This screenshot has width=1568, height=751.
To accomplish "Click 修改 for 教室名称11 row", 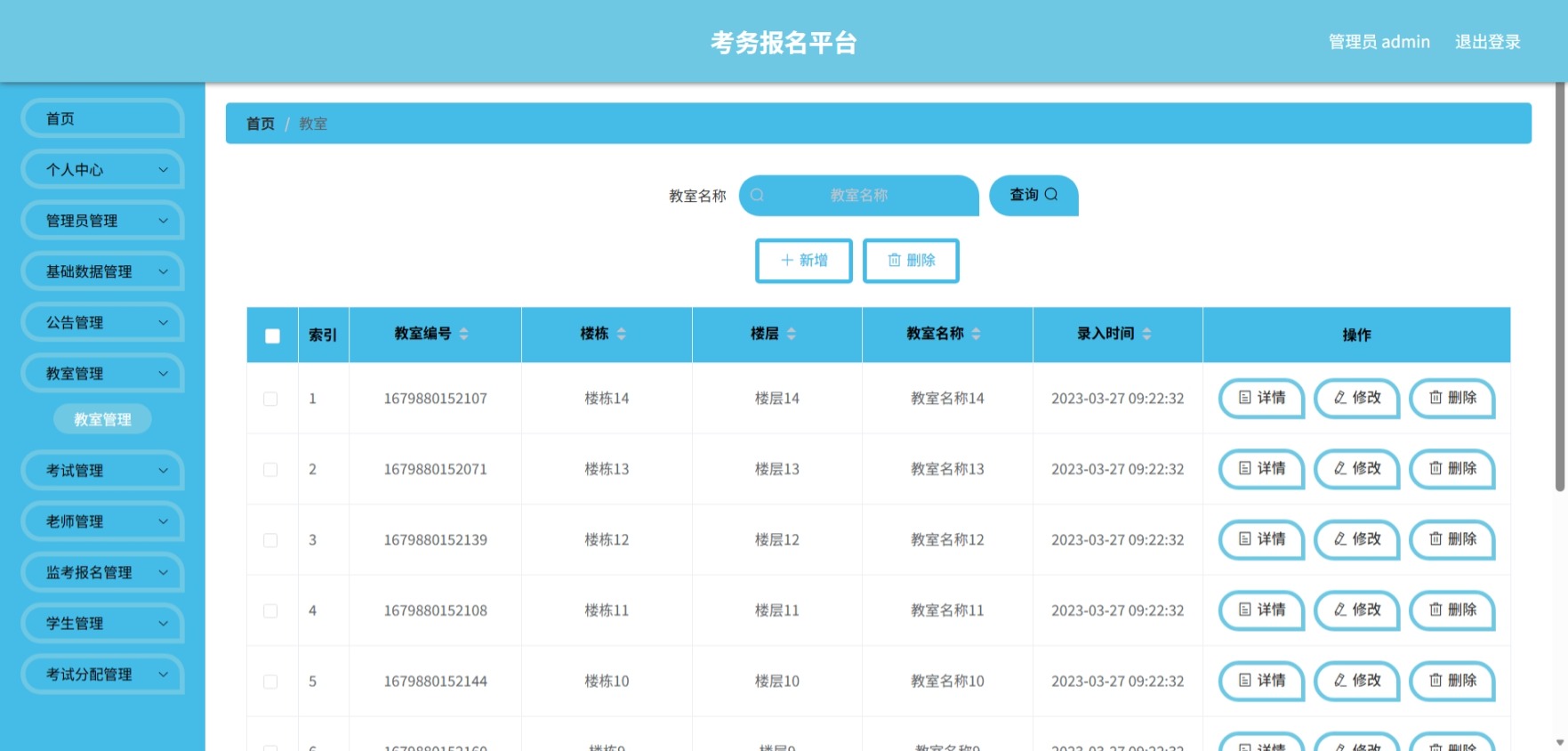I will point(1357,610).
